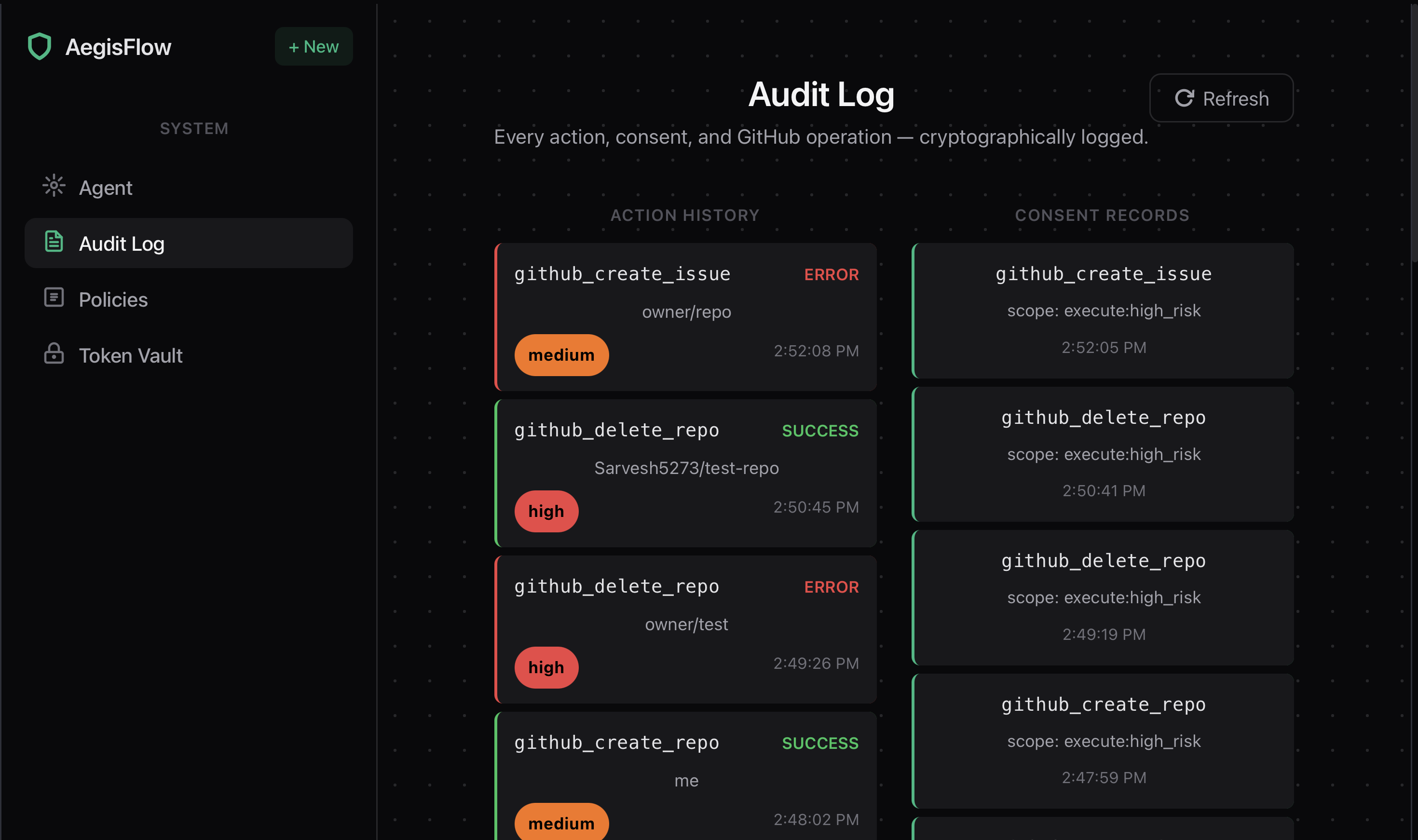The width and height of the screenshot is (1418, 840).
Task: Click the circular refresh arrow icon
Action: pyautogui.click(x=1184, y=98)
